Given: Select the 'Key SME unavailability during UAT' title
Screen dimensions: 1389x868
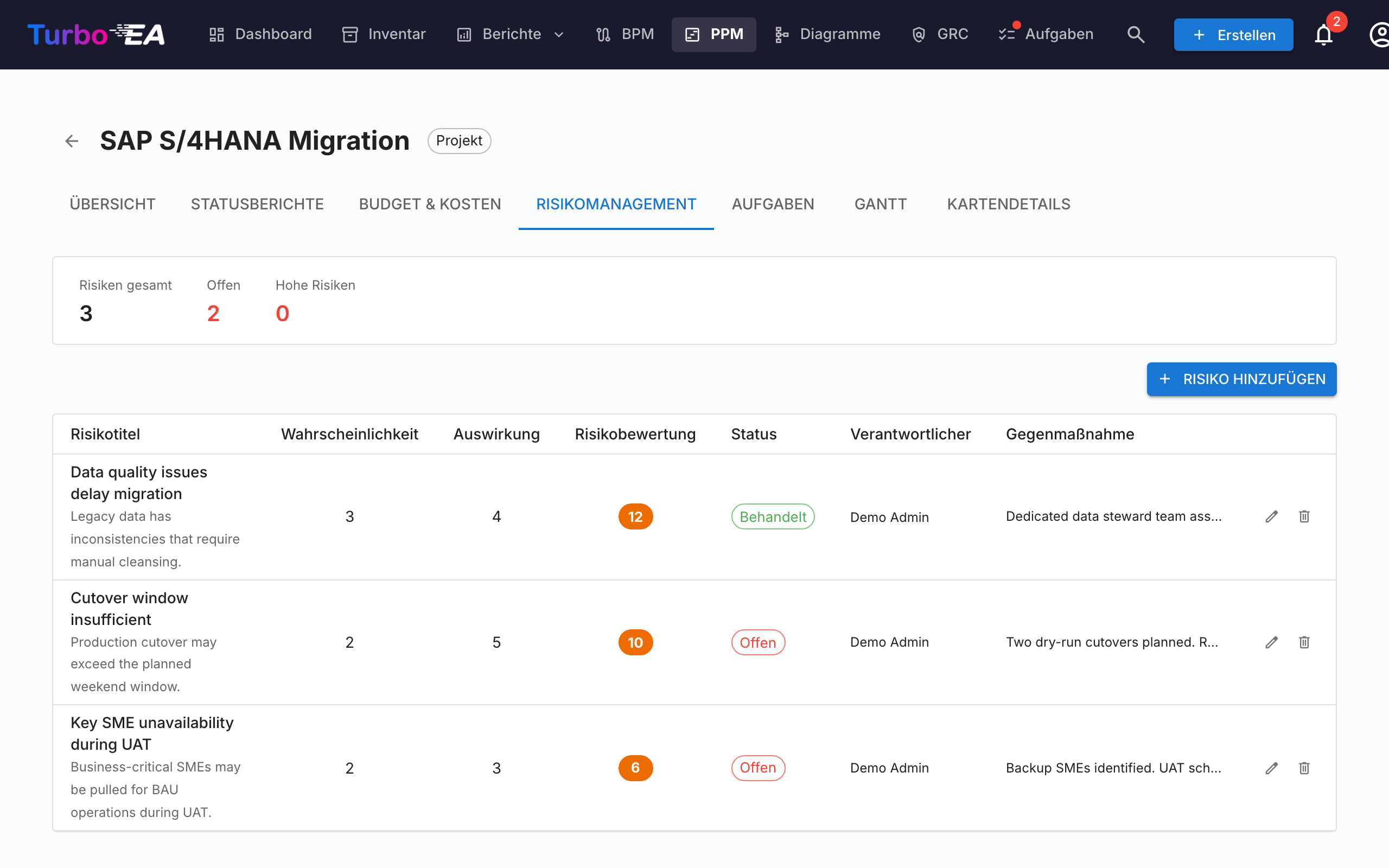Looking at the screenshot, I should pos(152,733).
